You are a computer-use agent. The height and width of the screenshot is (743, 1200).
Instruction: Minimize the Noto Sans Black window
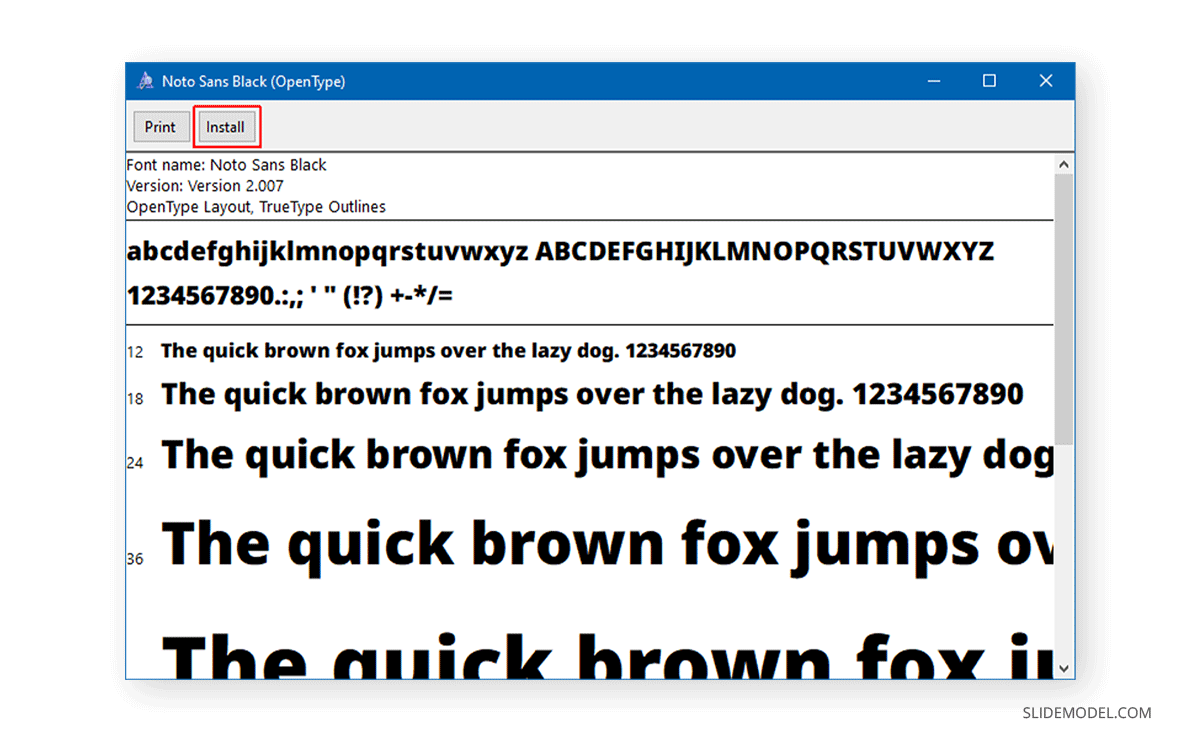(x=933, y=81)
